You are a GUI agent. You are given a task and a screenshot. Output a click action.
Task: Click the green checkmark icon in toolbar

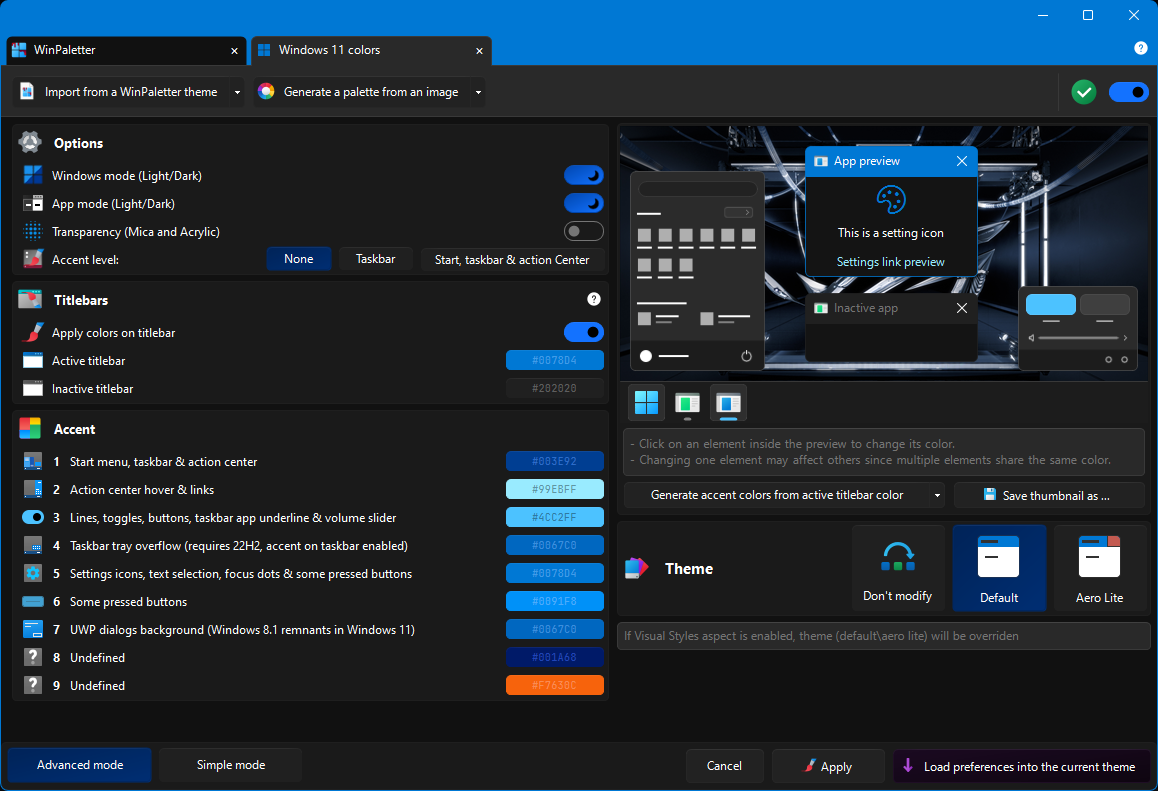click(x=1083, y=92)
